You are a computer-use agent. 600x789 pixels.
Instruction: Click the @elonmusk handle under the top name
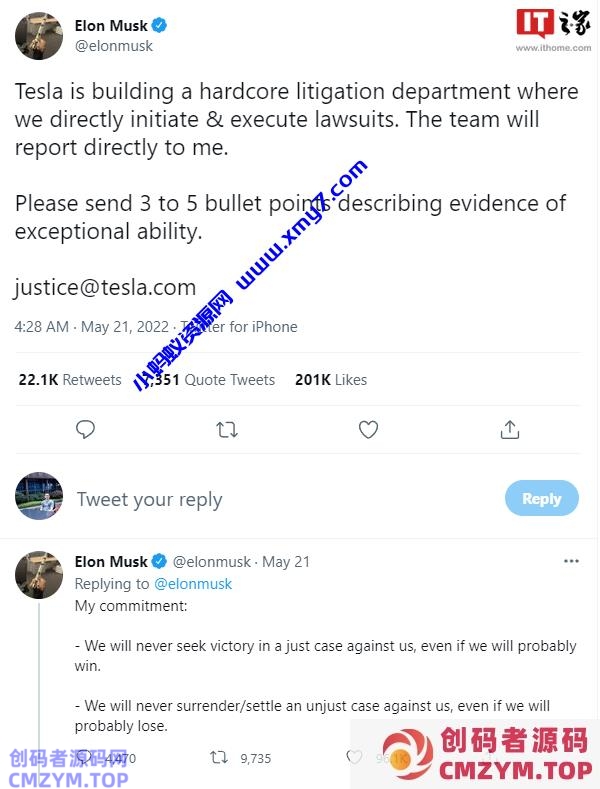pos(114,46)
